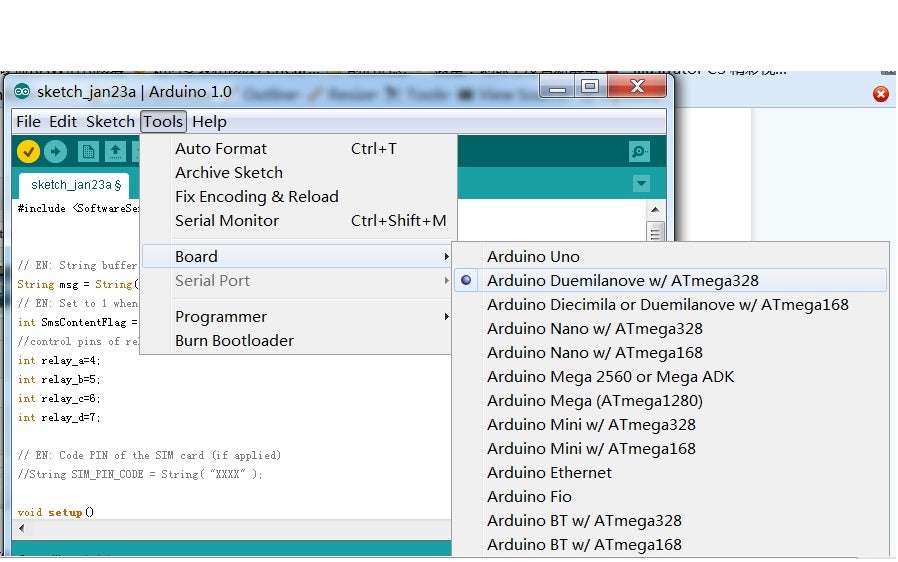Click the line 'int relay_c=6;'
The image size is (898, 562).
59,398
